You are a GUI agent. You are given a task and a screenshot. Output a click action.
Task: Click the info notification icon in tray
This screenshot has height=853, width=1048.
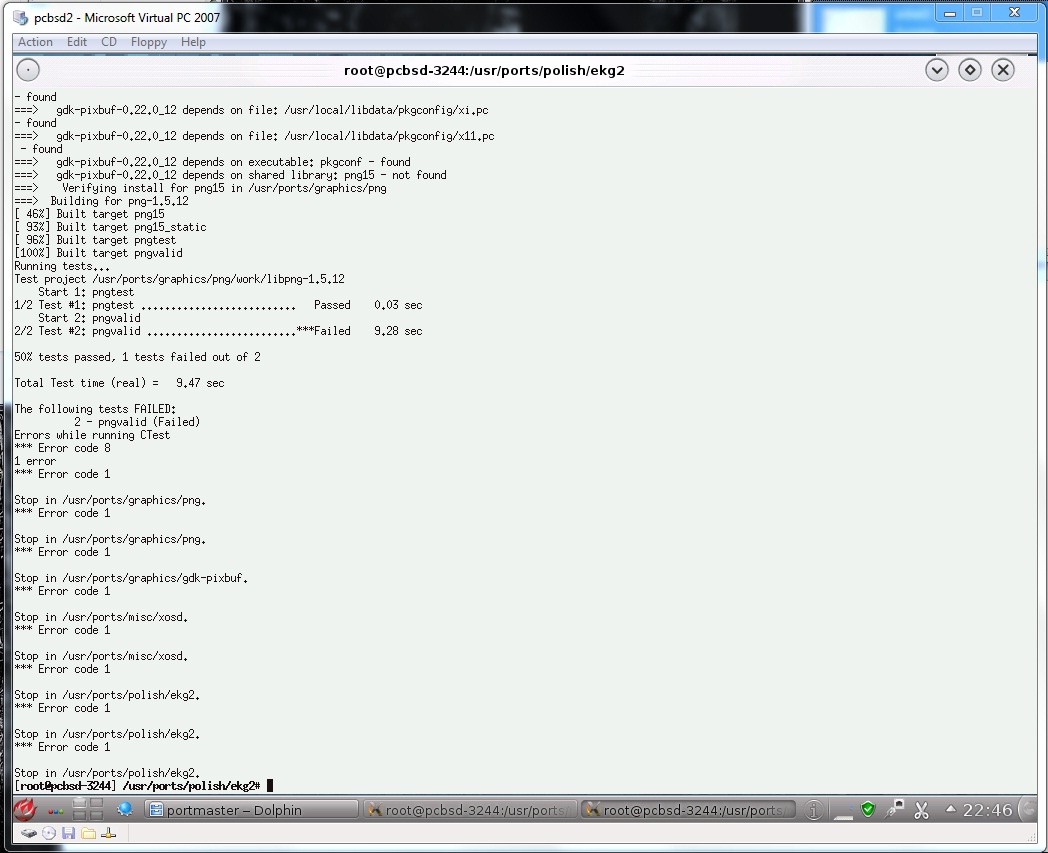click(813, 810)
